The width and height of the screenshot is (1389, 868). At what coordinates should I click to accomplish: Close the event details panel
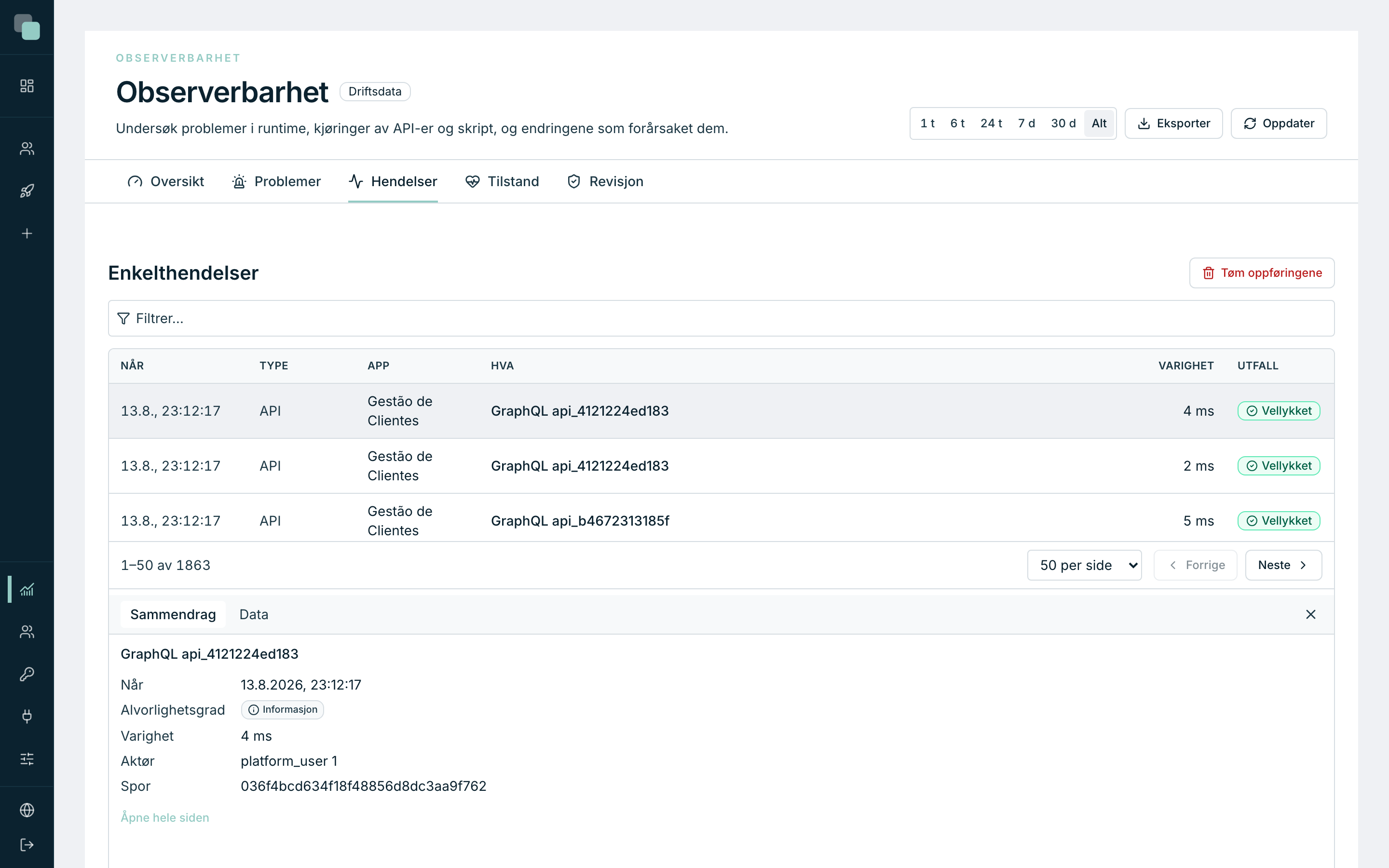tap(1310, 614)
